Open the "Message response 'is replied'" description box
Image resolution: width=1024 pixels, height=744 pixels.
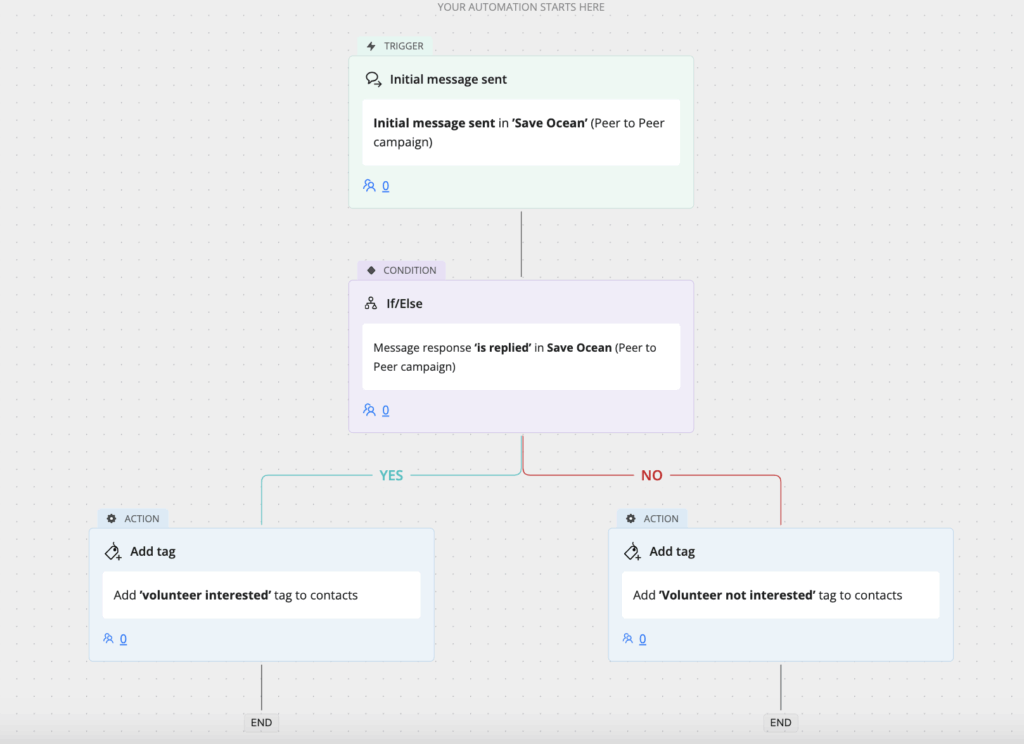pyautogui.click(x=521, y=357)
